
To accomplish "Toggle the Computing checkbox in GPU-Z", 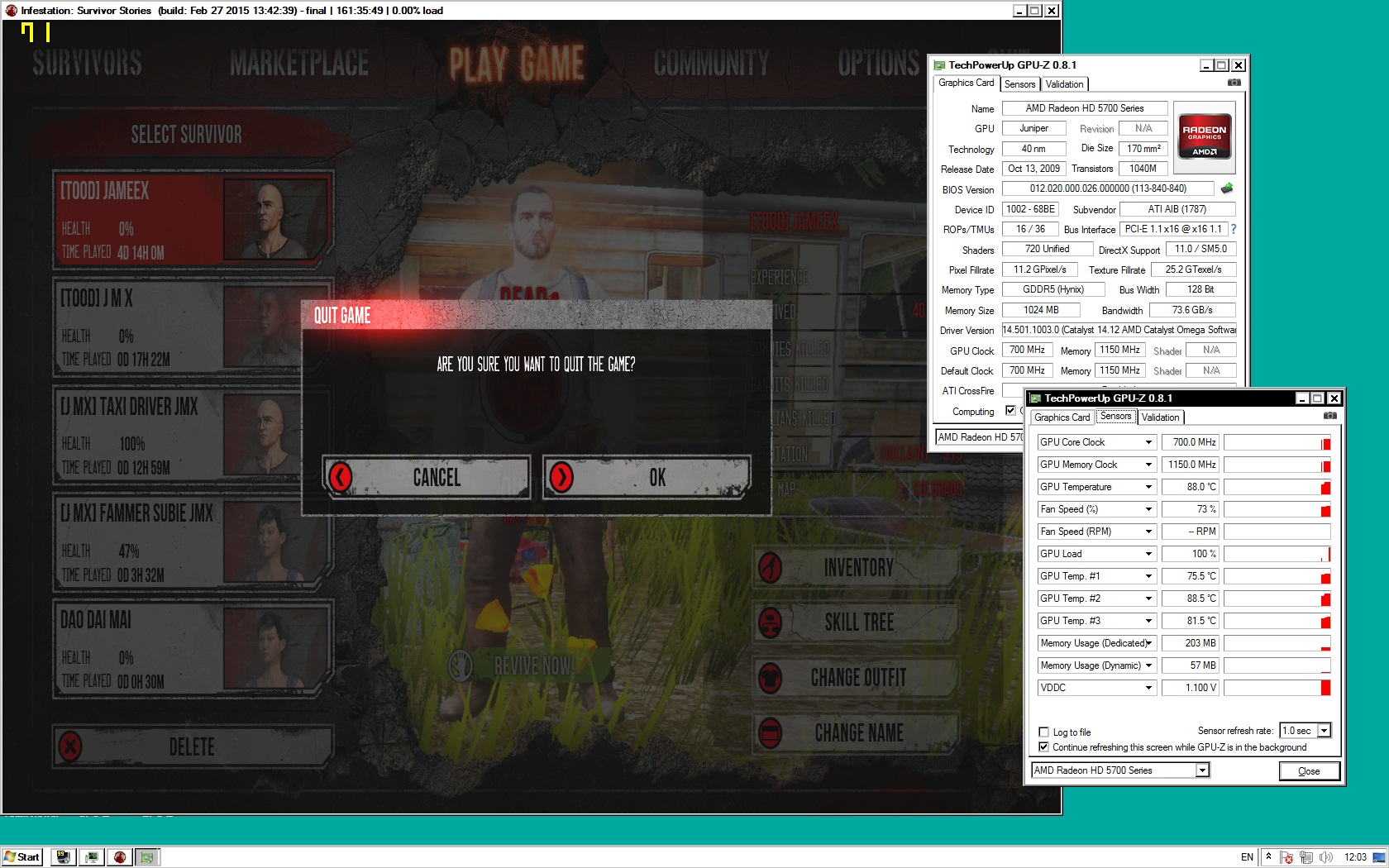I will [x=1010, y=410].
